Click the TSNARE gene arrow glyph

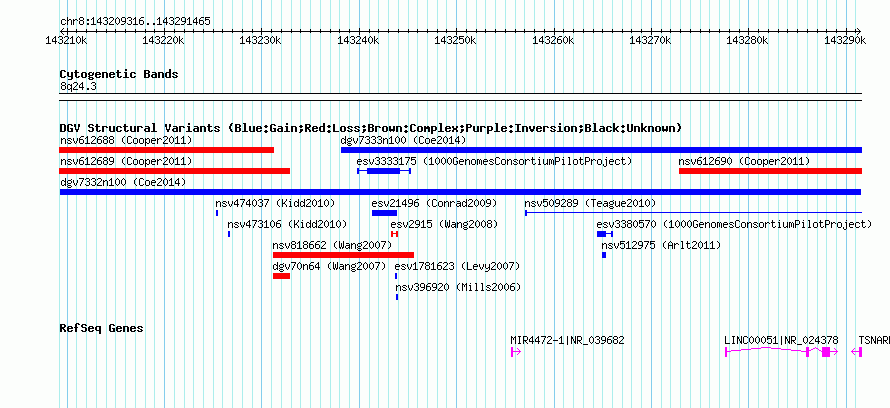pyautogui.click(x=857, y=352)
